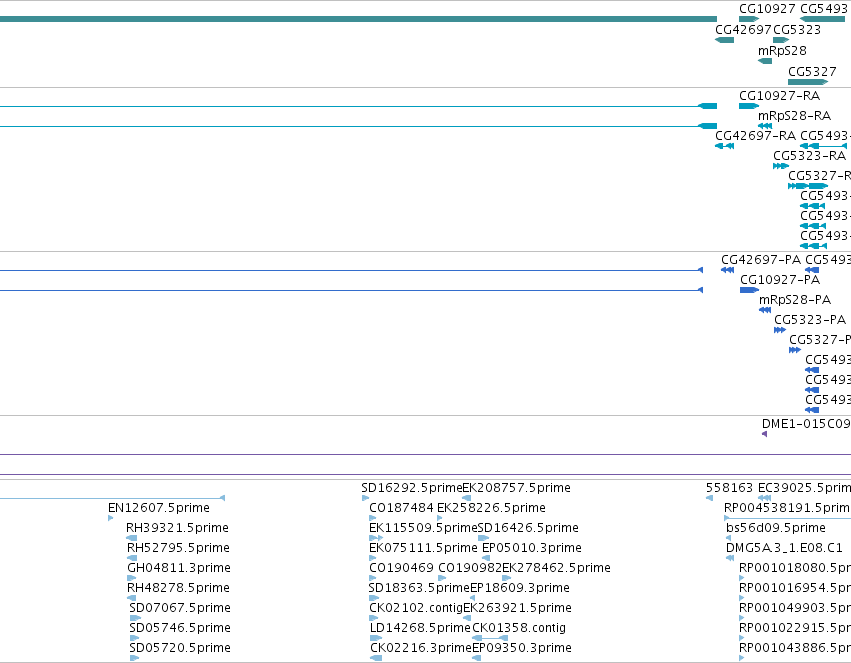The height and width of the screenshot is (663, 851).
Task: Open EST EK258226.5prime
Action: pos(491,508)
